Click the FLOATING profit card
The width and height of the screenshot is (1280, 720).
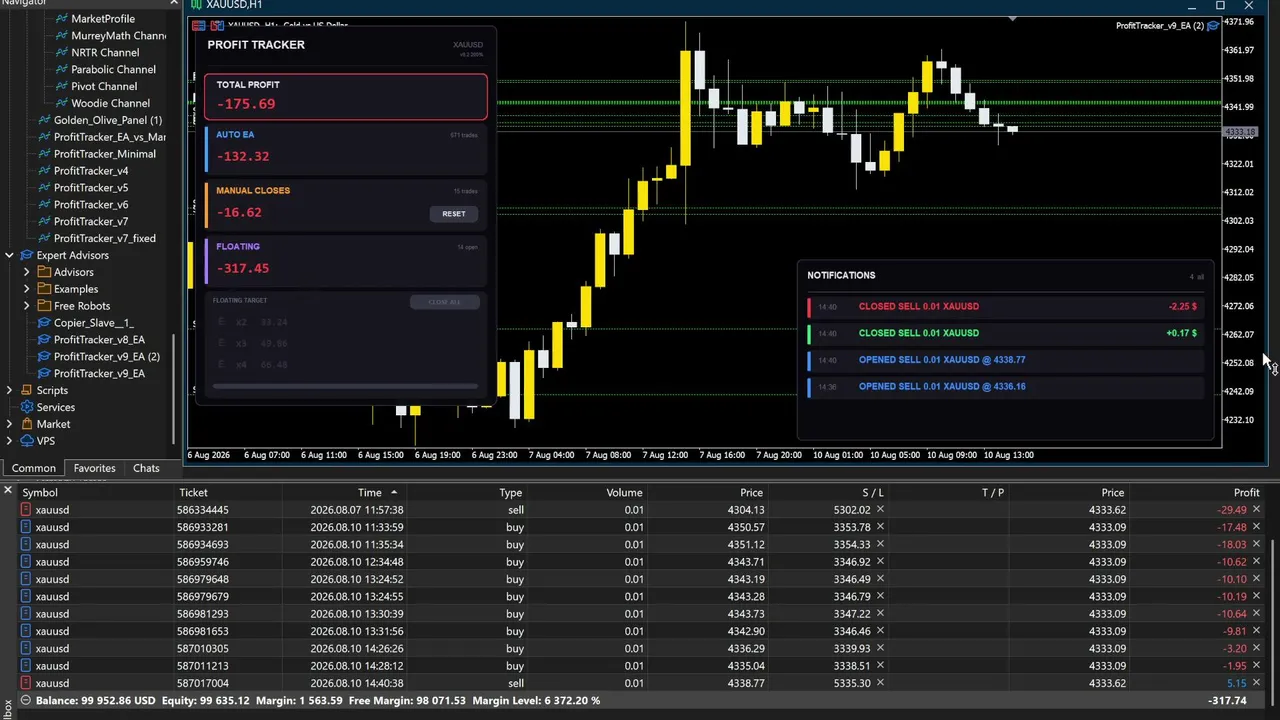click(x=346, y=259)
